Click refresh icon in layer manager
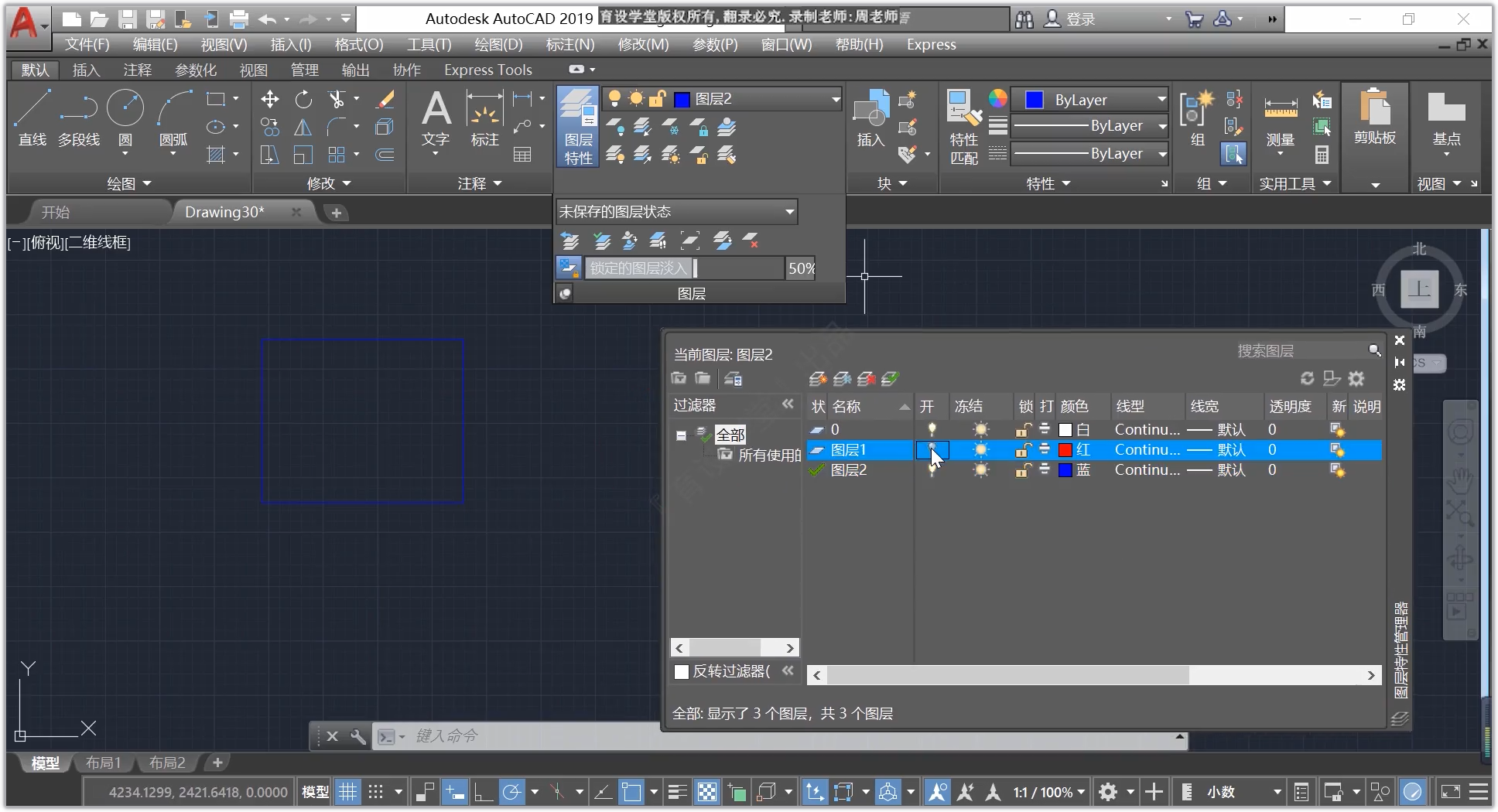The height and width of the screenshot is (812, 1498). point(1307,378)
